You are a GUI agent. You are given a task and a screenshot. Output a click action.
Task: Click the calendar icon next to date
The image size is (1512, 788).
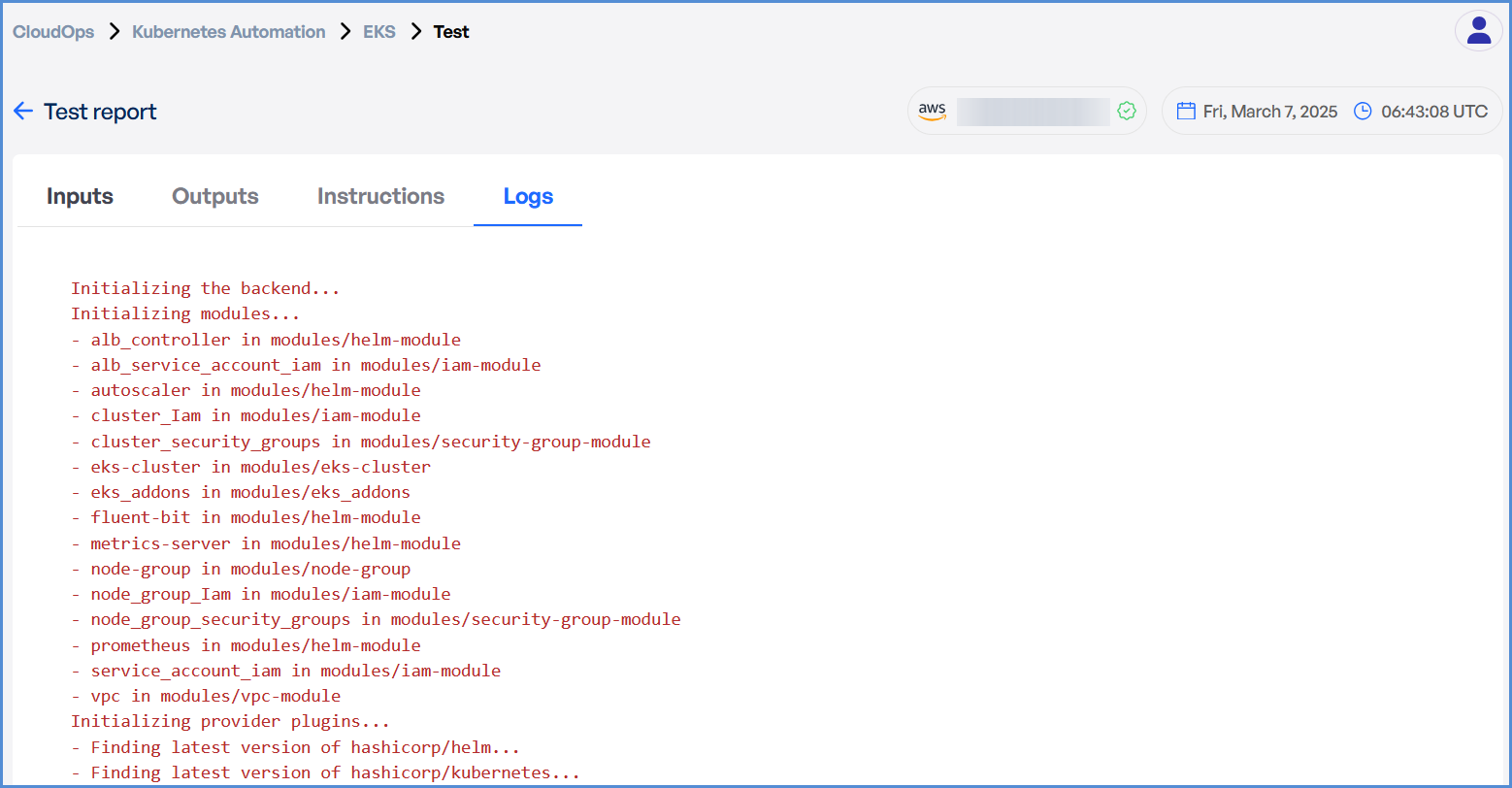1185,112
